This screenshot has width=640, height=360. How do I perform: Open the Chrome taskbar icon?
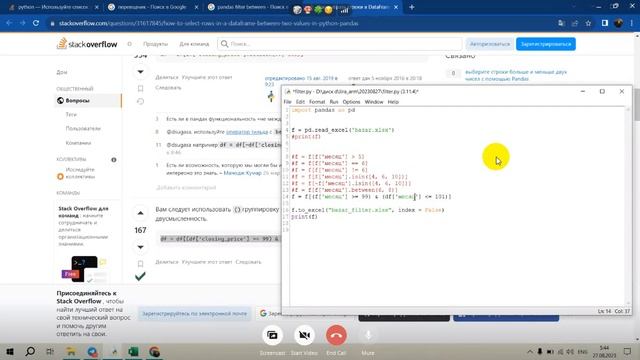coord(154,351)
